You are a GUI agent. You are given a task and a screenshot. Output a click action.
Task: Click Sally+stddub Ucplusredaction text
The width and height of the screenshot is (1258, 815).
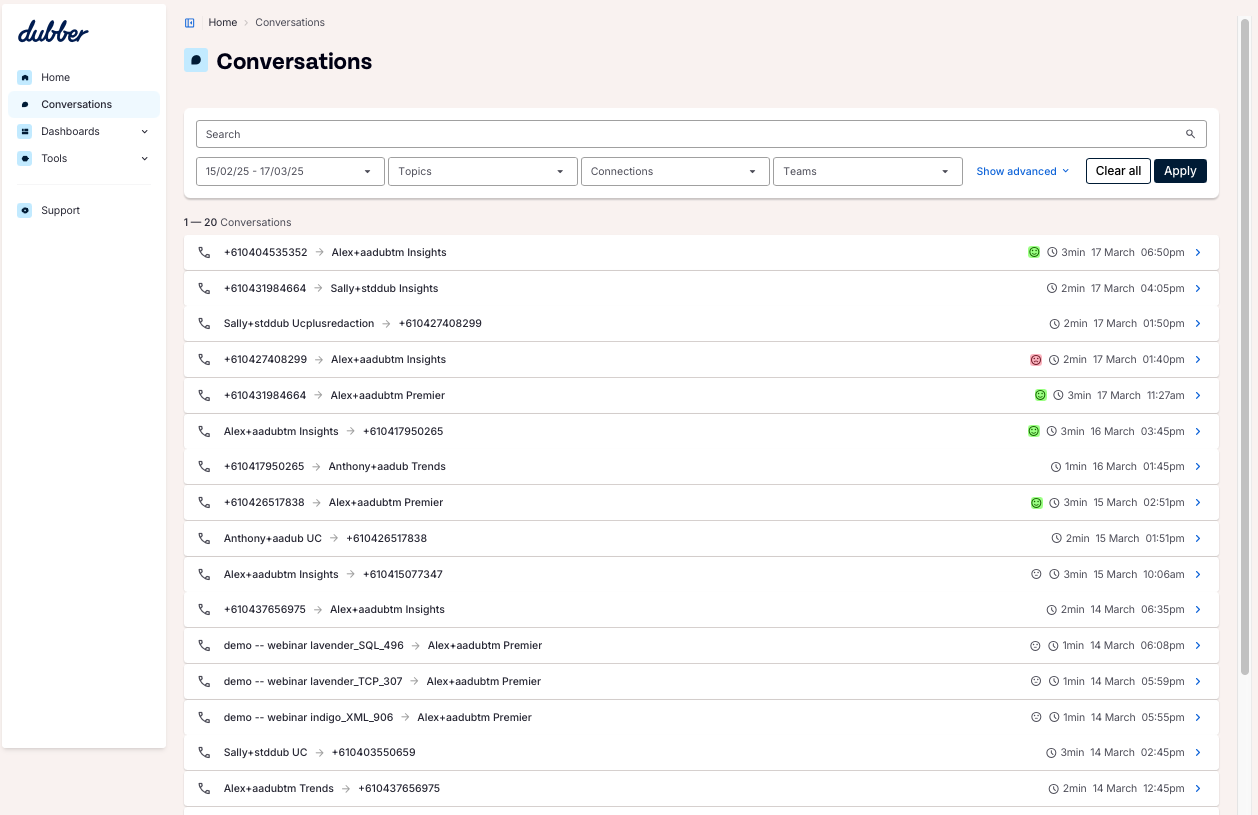click(x=299, y=323)
